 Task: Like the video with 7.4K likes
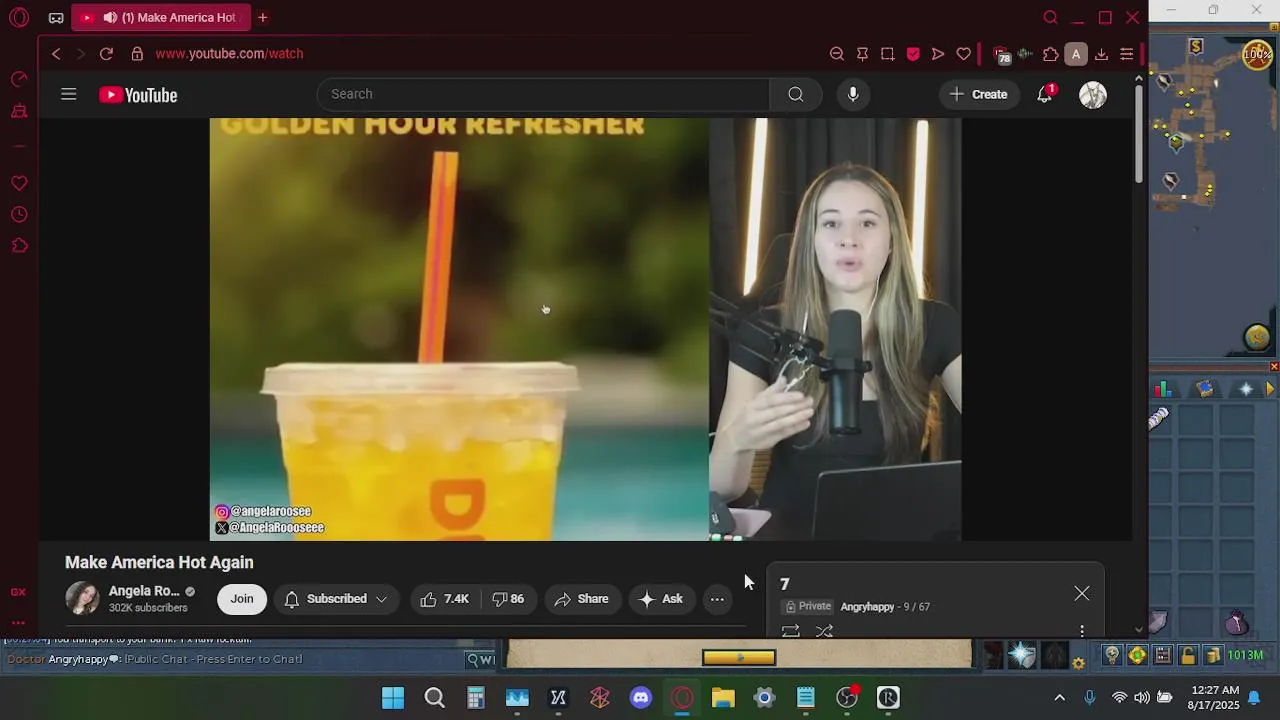click(444, 599)
